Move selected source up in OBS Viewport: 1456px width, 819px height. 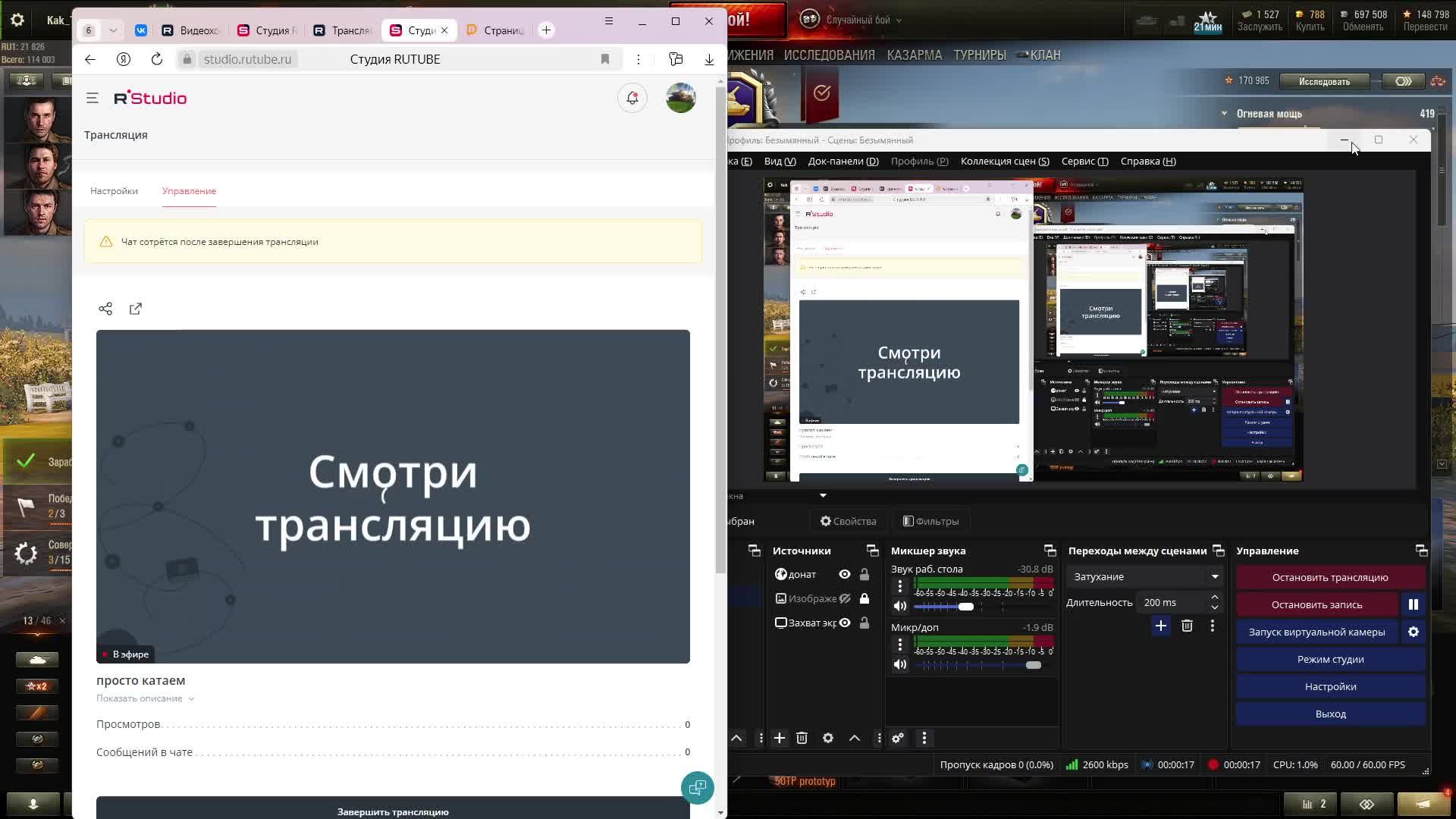[x=855, y=738]
